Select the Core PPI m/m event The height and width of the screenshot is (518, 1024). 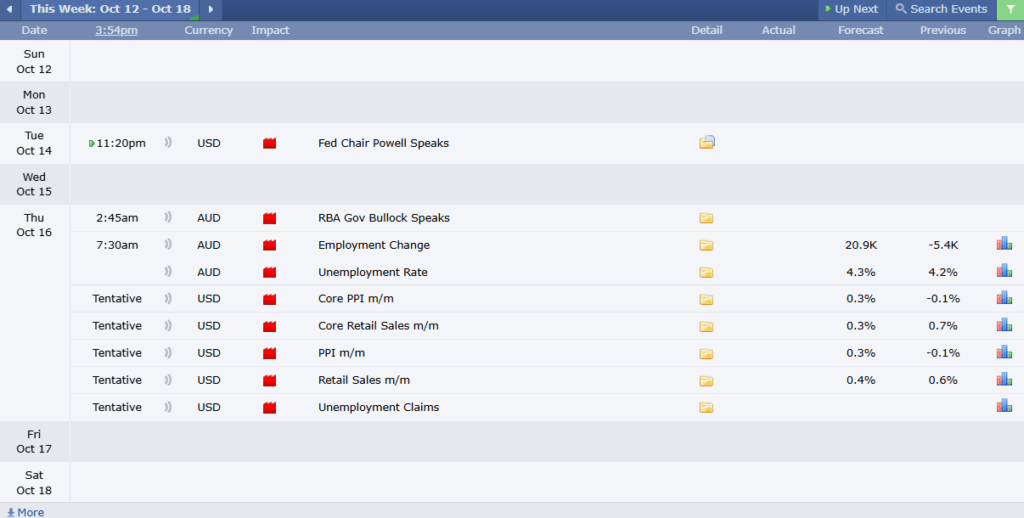point(356,299)
